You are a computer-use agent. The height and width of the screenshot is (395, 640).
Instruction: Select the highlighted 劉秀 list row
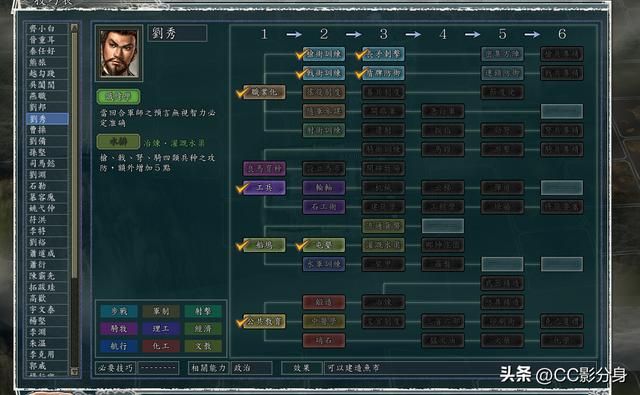pos(47,119)
